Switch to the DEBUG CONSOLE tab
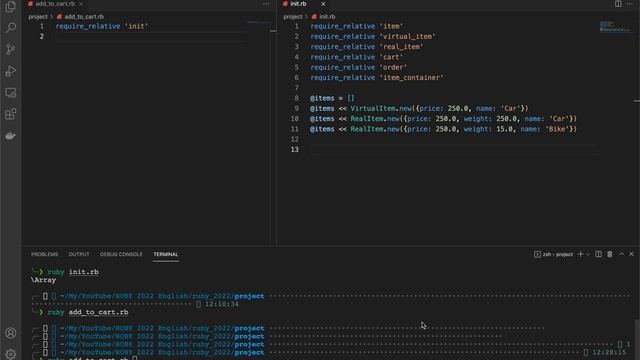 (121, 254)
